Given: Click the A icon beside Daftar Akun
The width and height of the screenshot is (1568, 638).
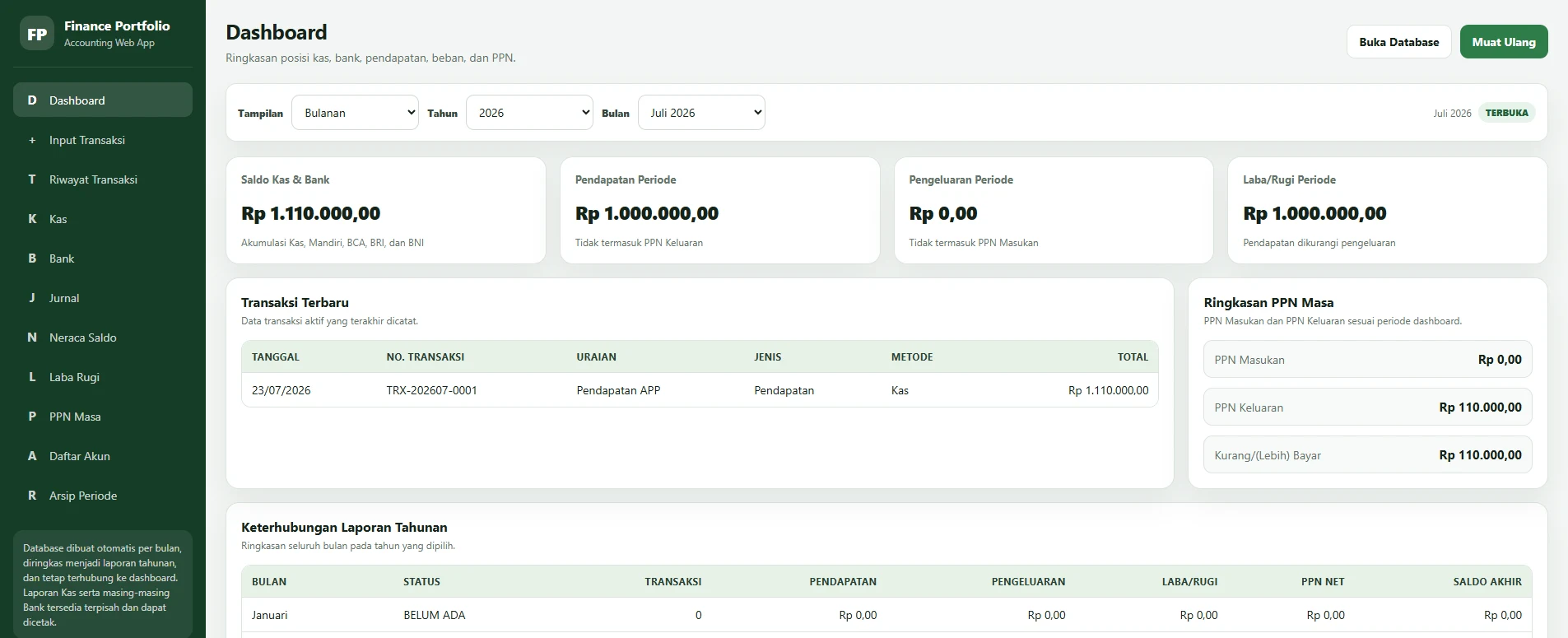Looking at the screenshot, I should tap(32, 456).
